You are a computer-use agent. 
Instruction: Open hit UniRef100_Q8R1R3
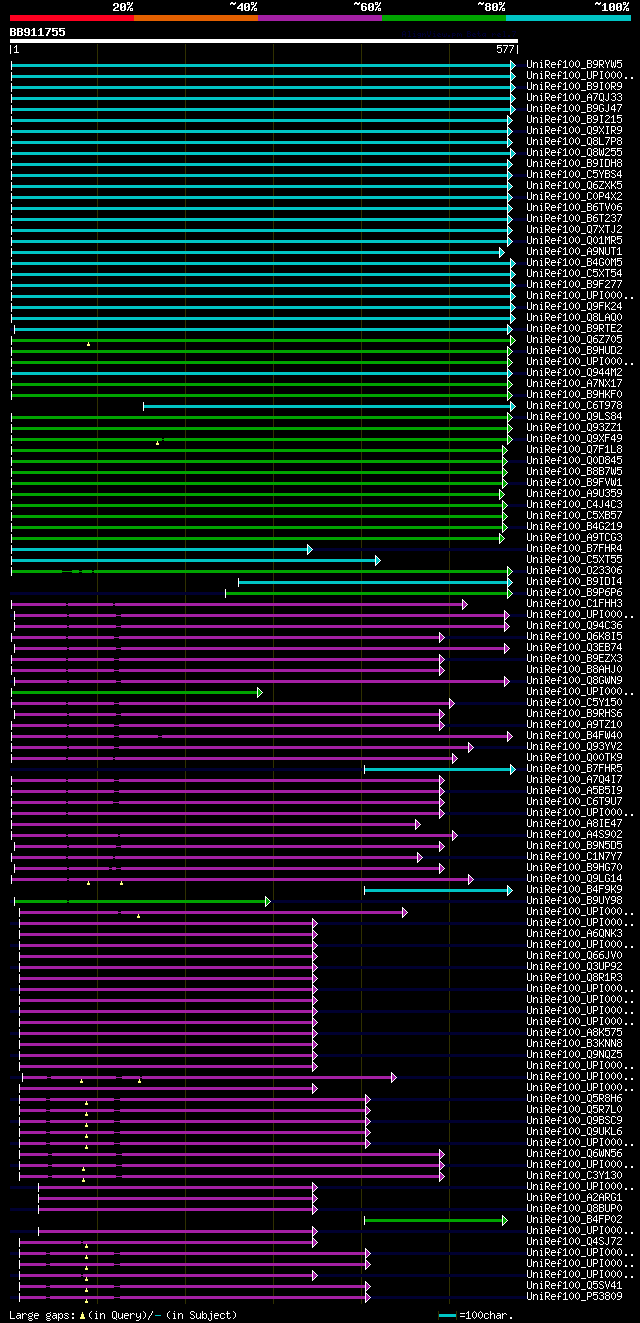pyautogui.click(x=574, y=977)
